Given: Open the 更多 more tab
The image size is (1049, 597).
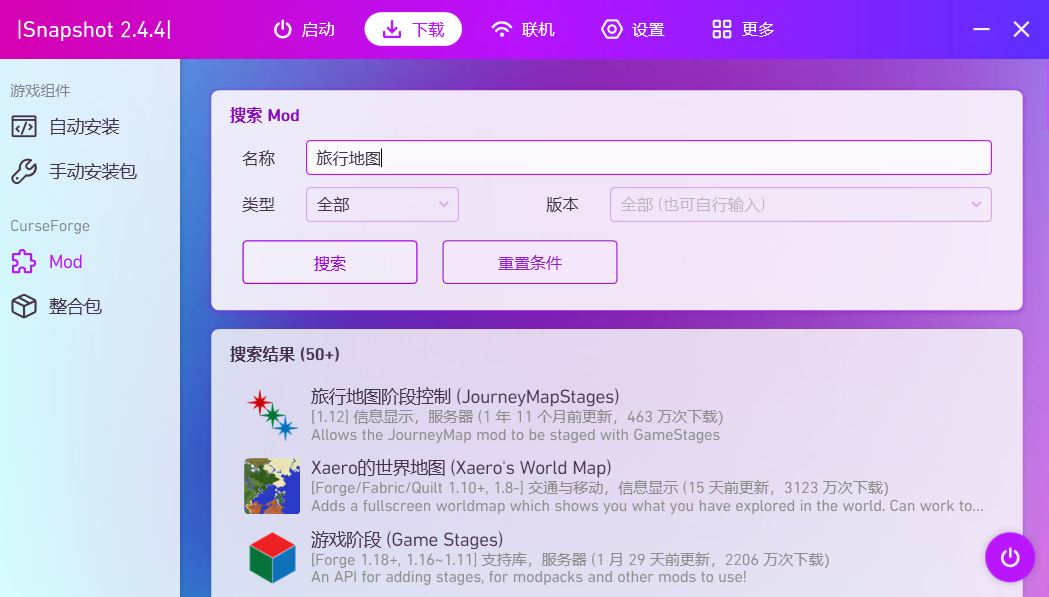Looking at the screenshot, I should tap(743, 29).
